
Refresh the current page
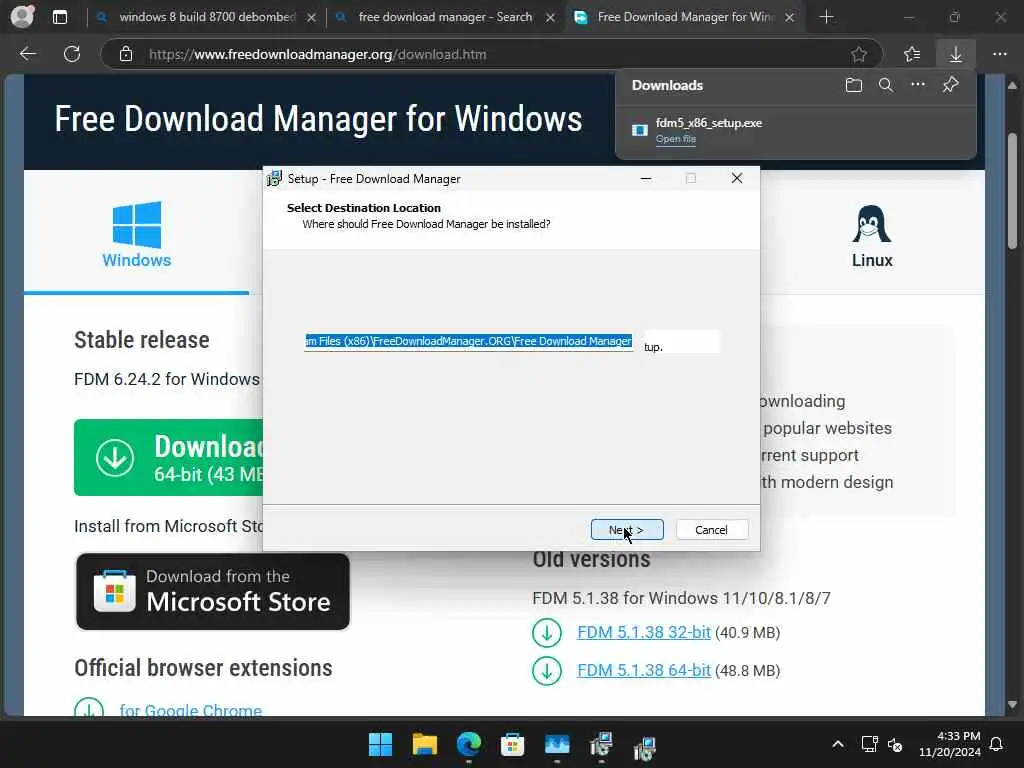(72, 54)
